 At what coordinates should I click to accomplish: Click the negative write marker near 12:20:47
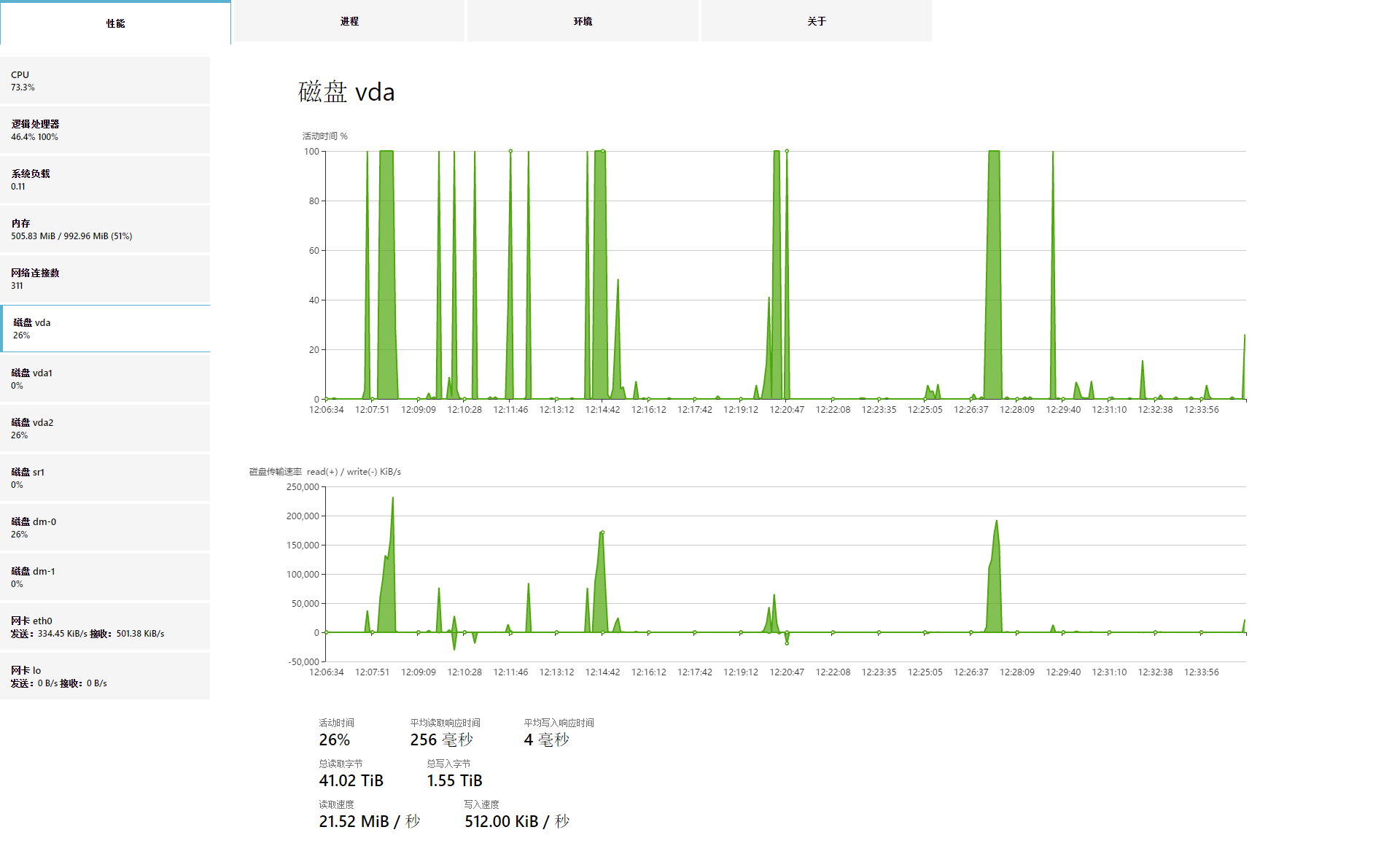(x=787, y=643)
